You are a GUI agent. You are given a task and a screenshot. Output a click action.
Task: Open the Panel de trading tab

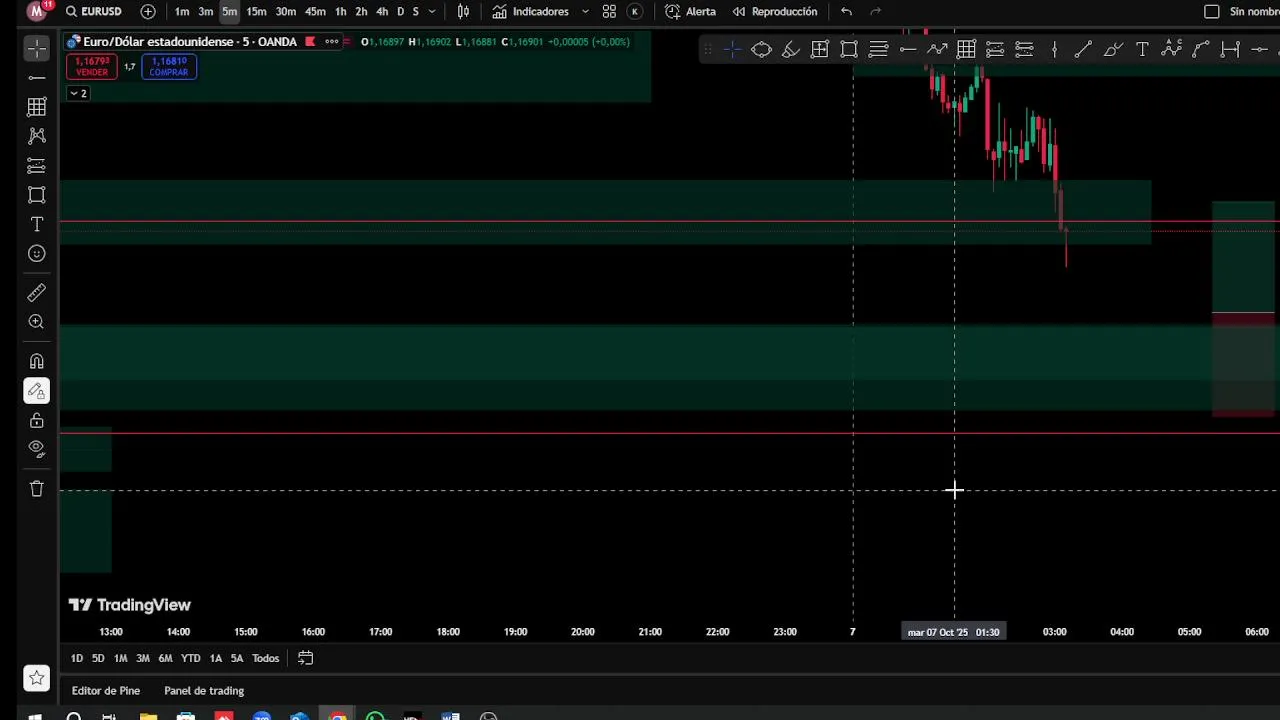pyautogui.click(x=204, y=691)
